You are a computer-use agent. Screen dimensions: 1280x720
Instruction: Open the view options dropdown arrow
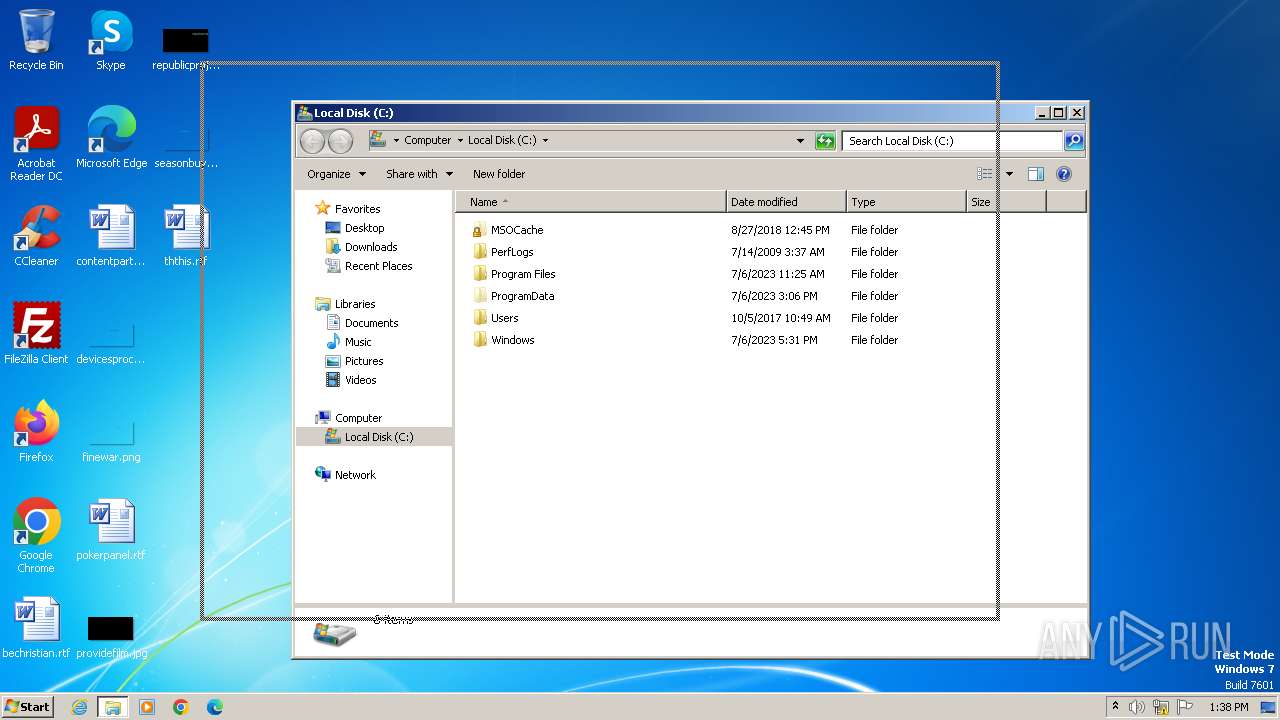(x=1009, y=174)
